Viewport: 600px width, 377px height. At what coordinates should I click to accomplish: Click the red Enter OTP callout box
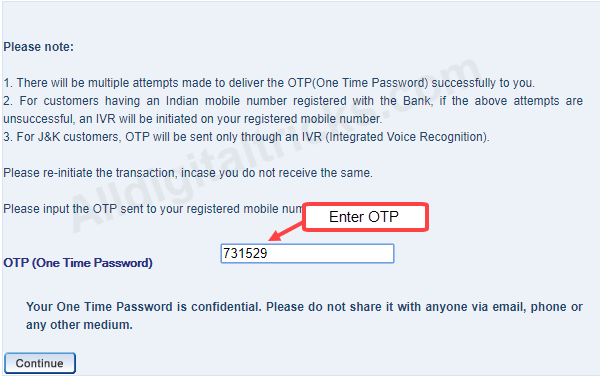[365, 217]
